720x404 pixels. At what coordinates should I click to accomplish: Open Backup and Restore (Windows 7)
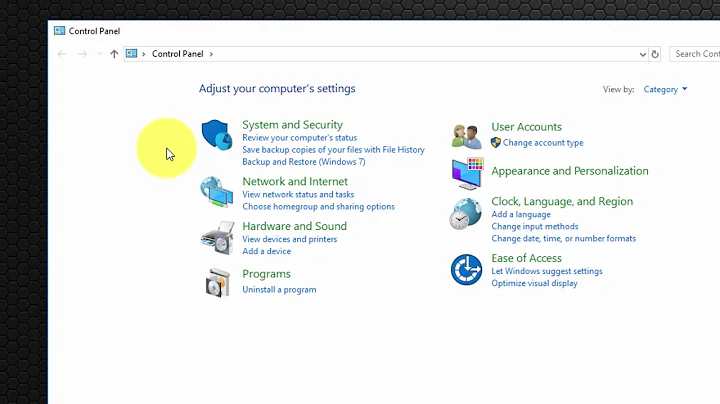[304, 162]
